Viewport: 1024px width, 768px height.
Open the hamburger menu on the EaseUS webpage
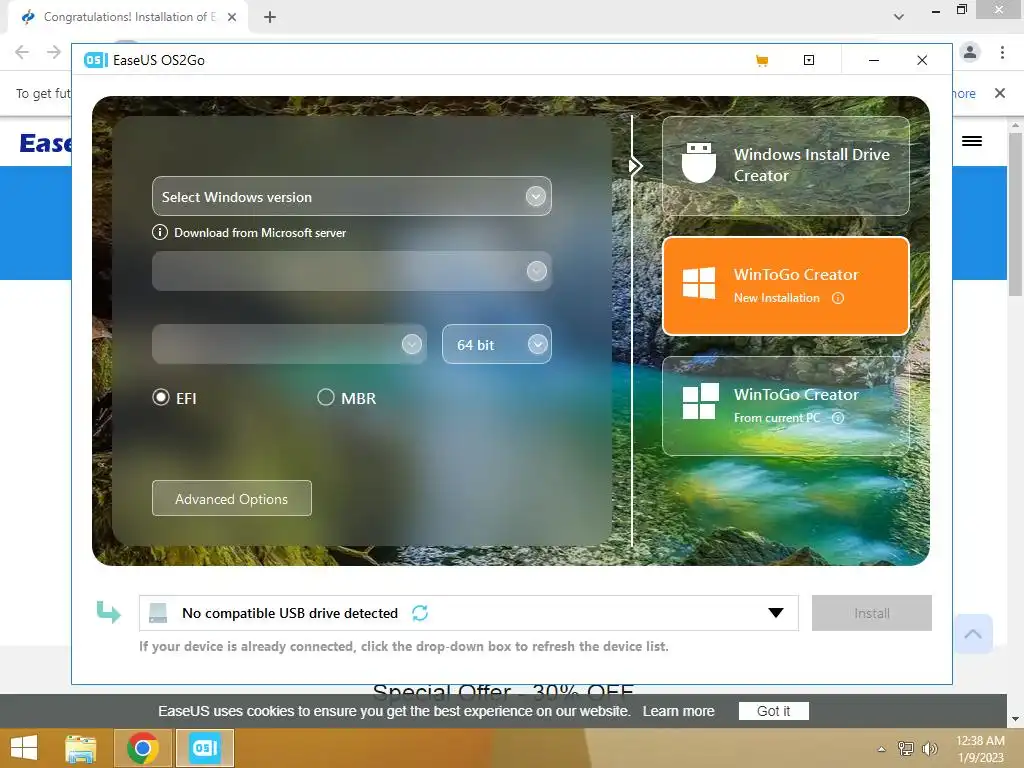click(x=972, y=141)
